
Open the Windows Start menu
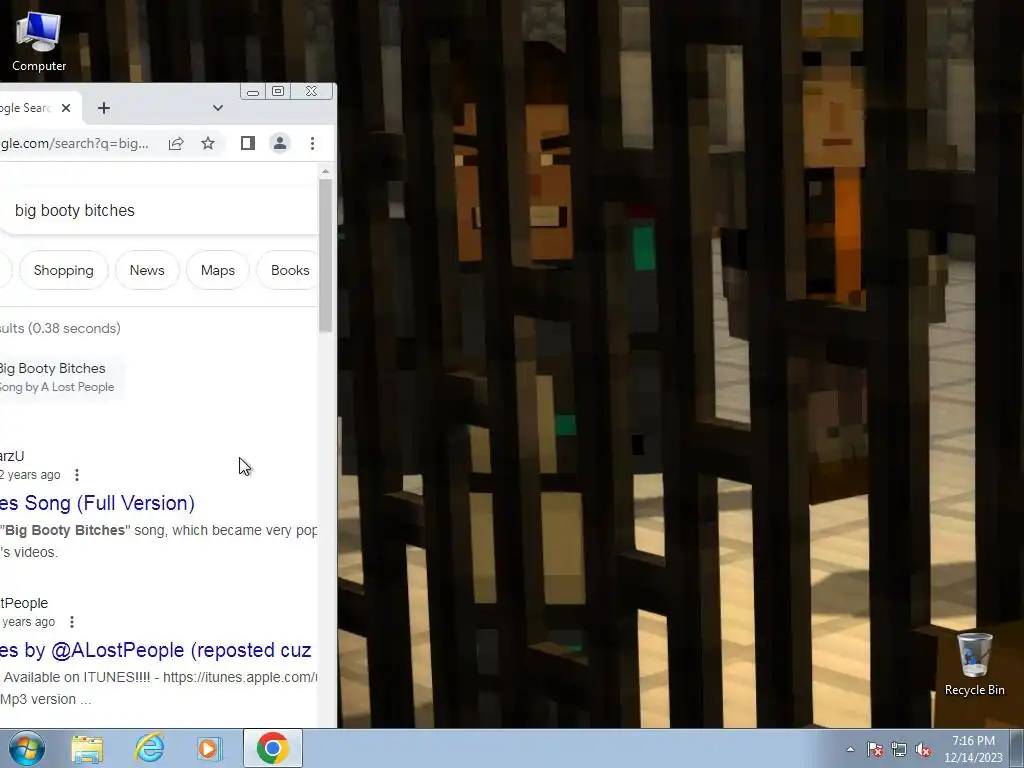click(x=27, y=748)
